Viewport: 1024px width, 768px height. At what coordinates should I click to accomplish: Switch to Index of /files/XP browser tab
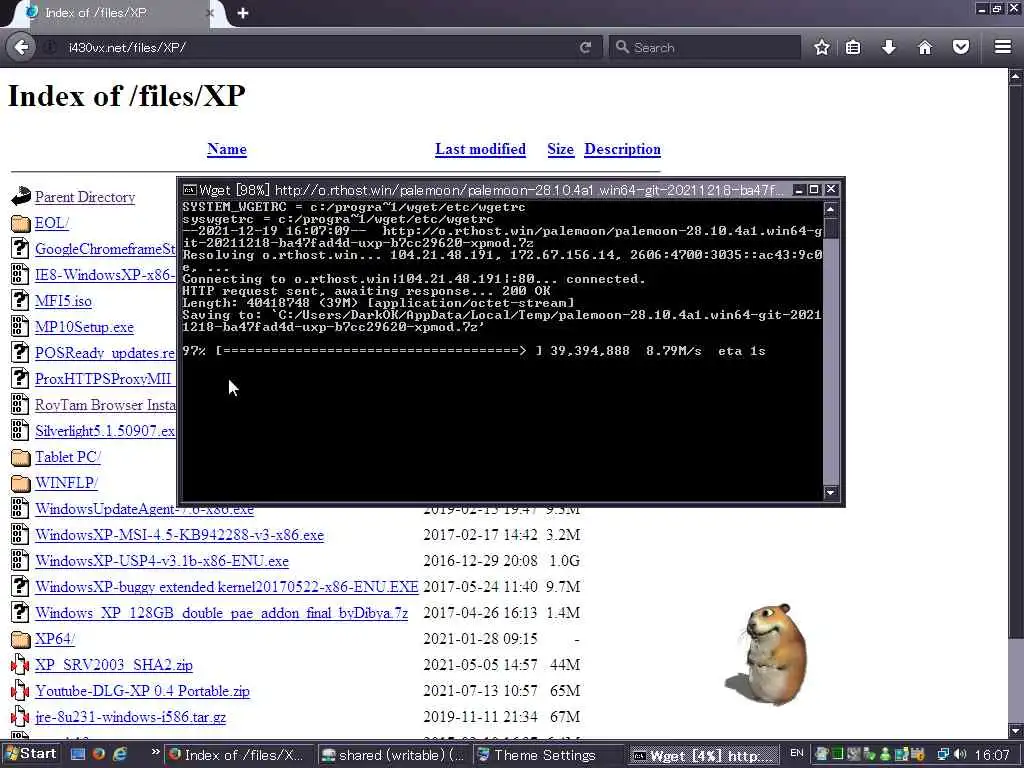121,13
